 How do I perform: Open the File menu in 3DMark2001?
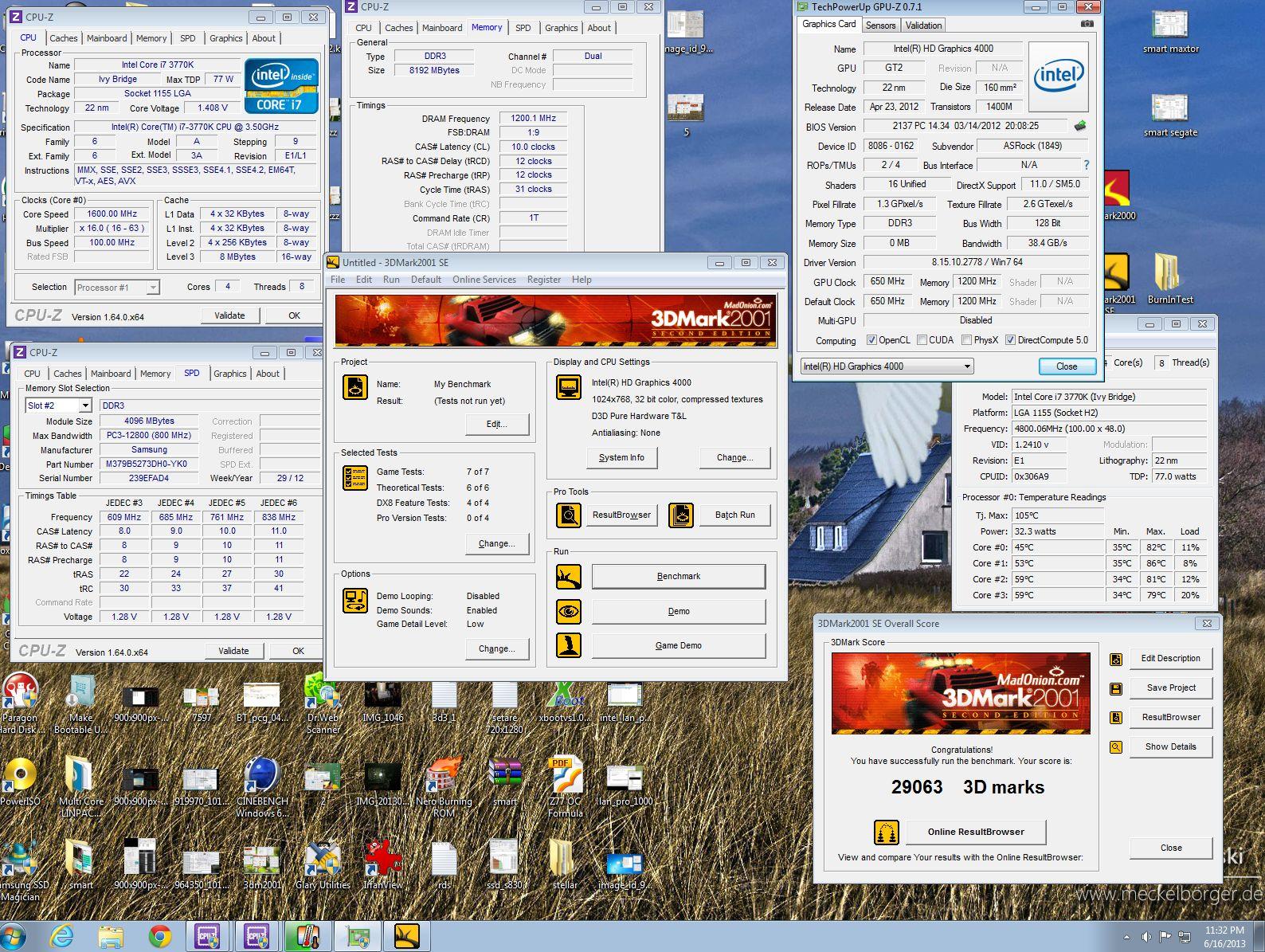pyautogui.click(x=338, y=280)
